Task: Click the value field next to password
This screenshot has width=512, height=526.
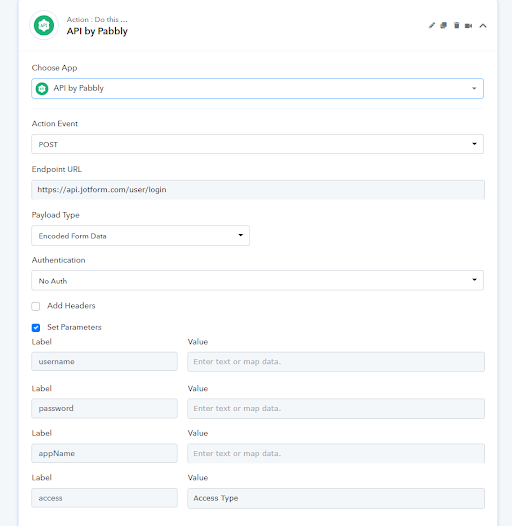Action: [x=336, y=408]
